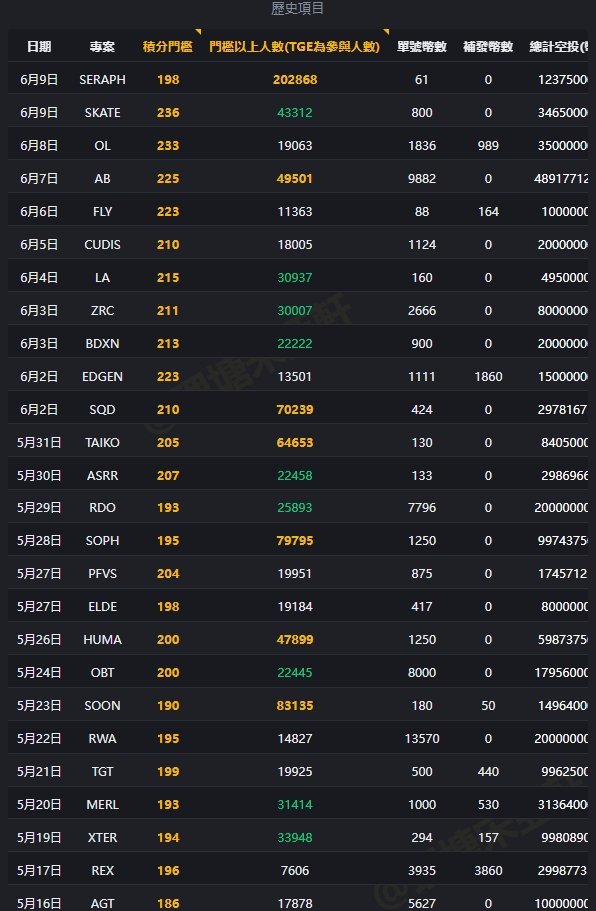Select the 202868 participant count cell
This screenshot has width=596, height=911.
pos(295,80)
